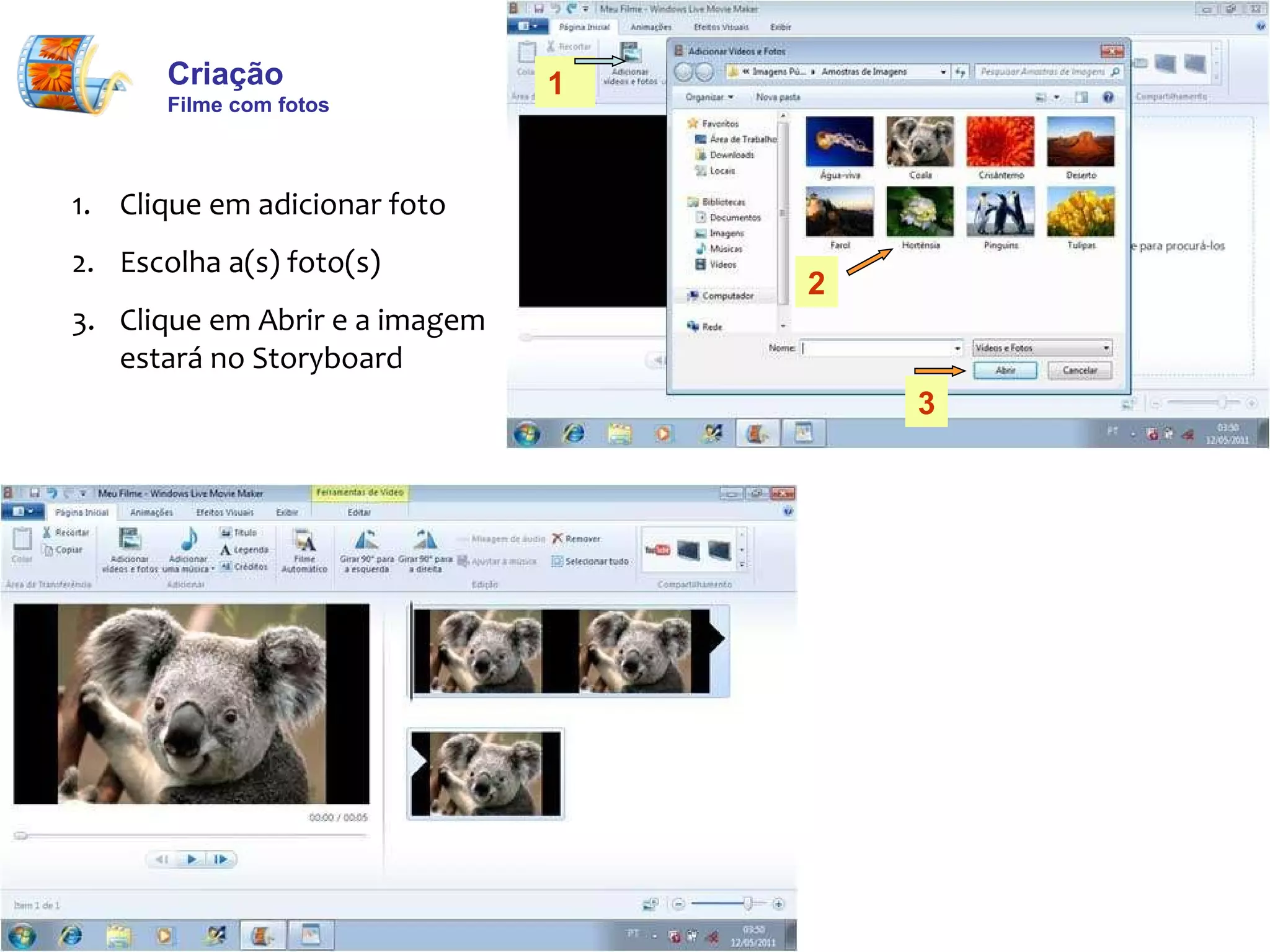The width and height of the screenshot is (1270, 952).
Task: Click the dialog help question mark icon
Action: pyautogui.click(x=1108, y=97)
